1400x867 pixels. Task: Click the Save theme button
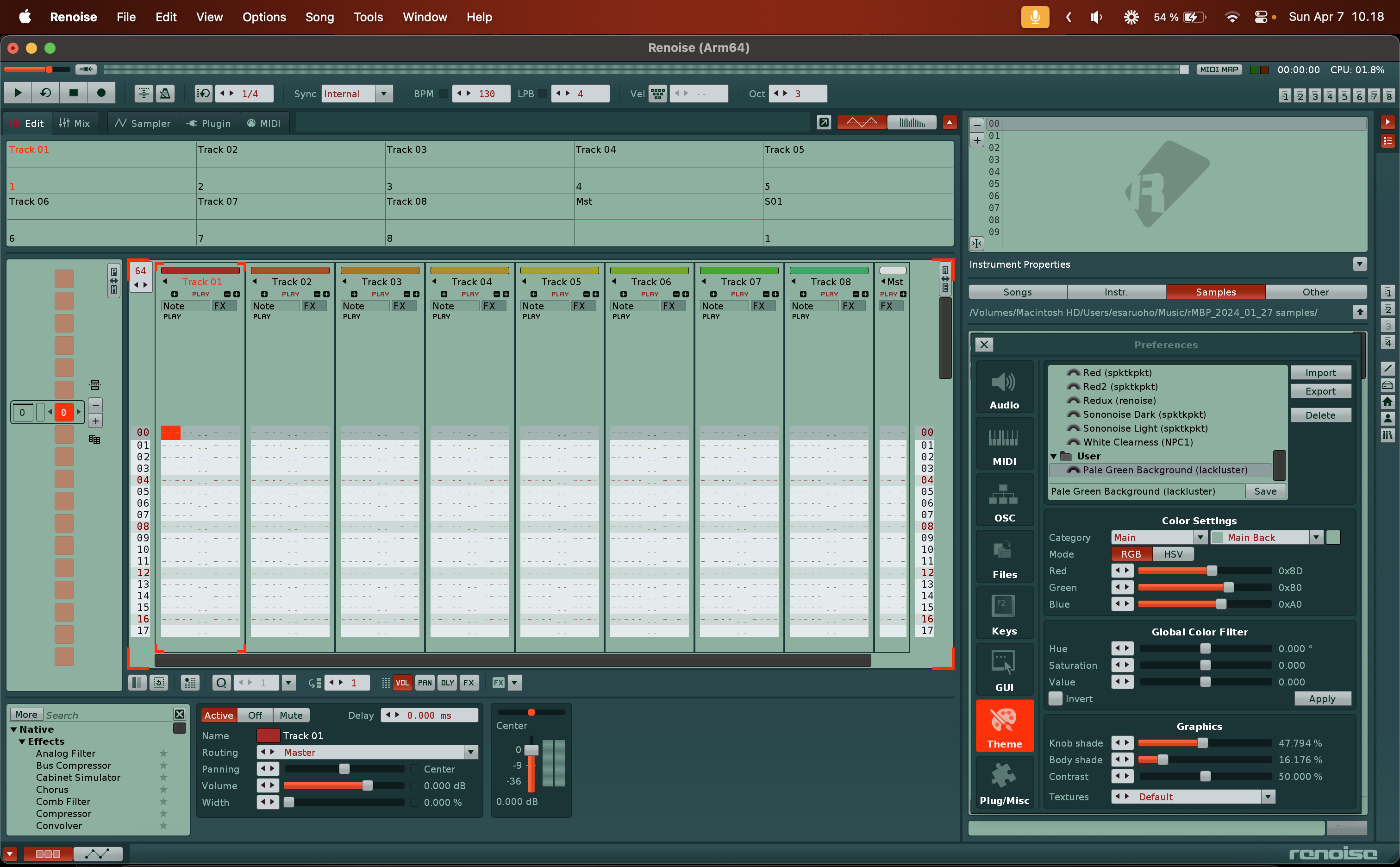click(x=1265, y=491)
